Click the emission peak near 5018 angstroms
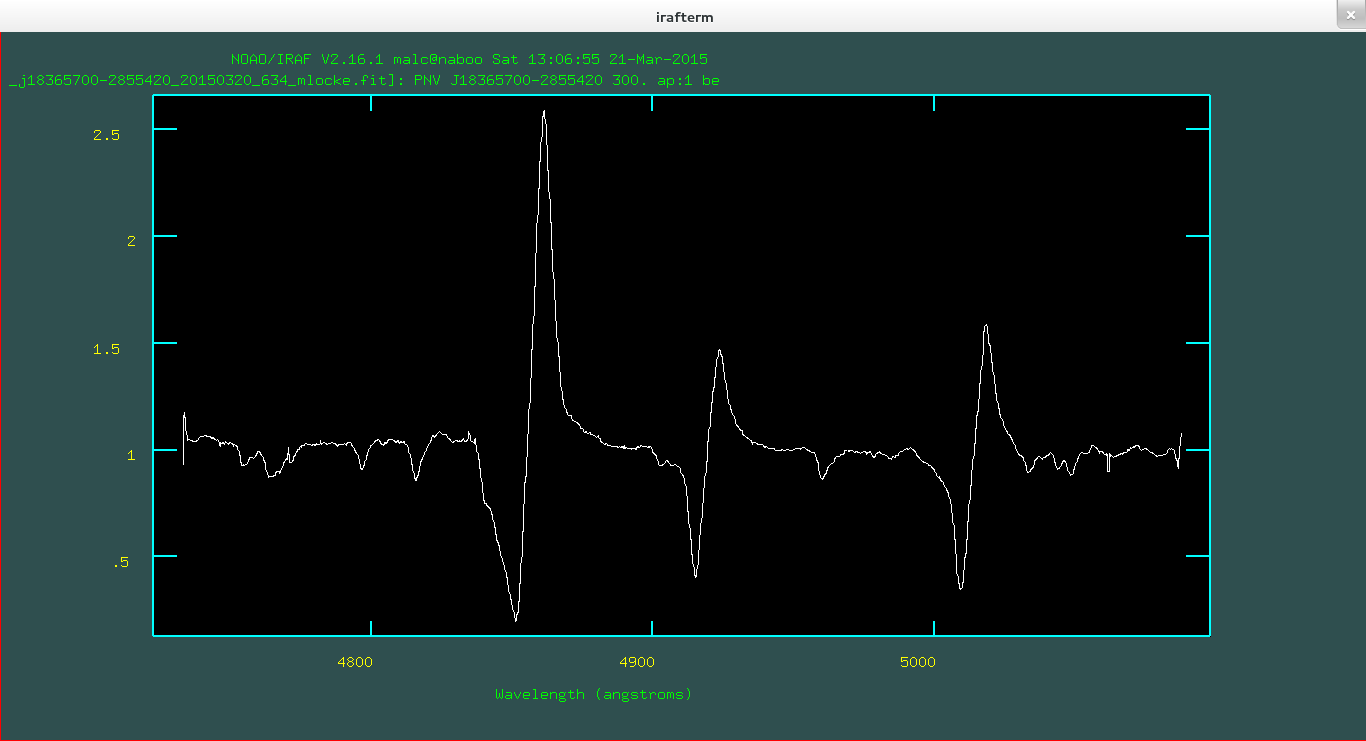 pos(986,326)
